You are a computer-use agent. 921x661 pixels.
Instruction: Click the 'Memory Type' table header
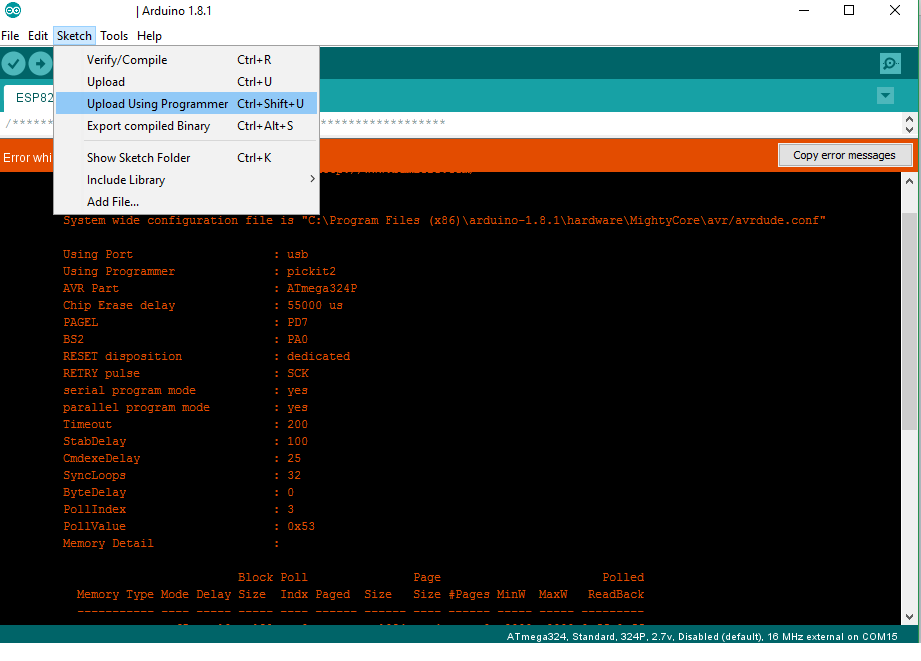click(115, 595)
